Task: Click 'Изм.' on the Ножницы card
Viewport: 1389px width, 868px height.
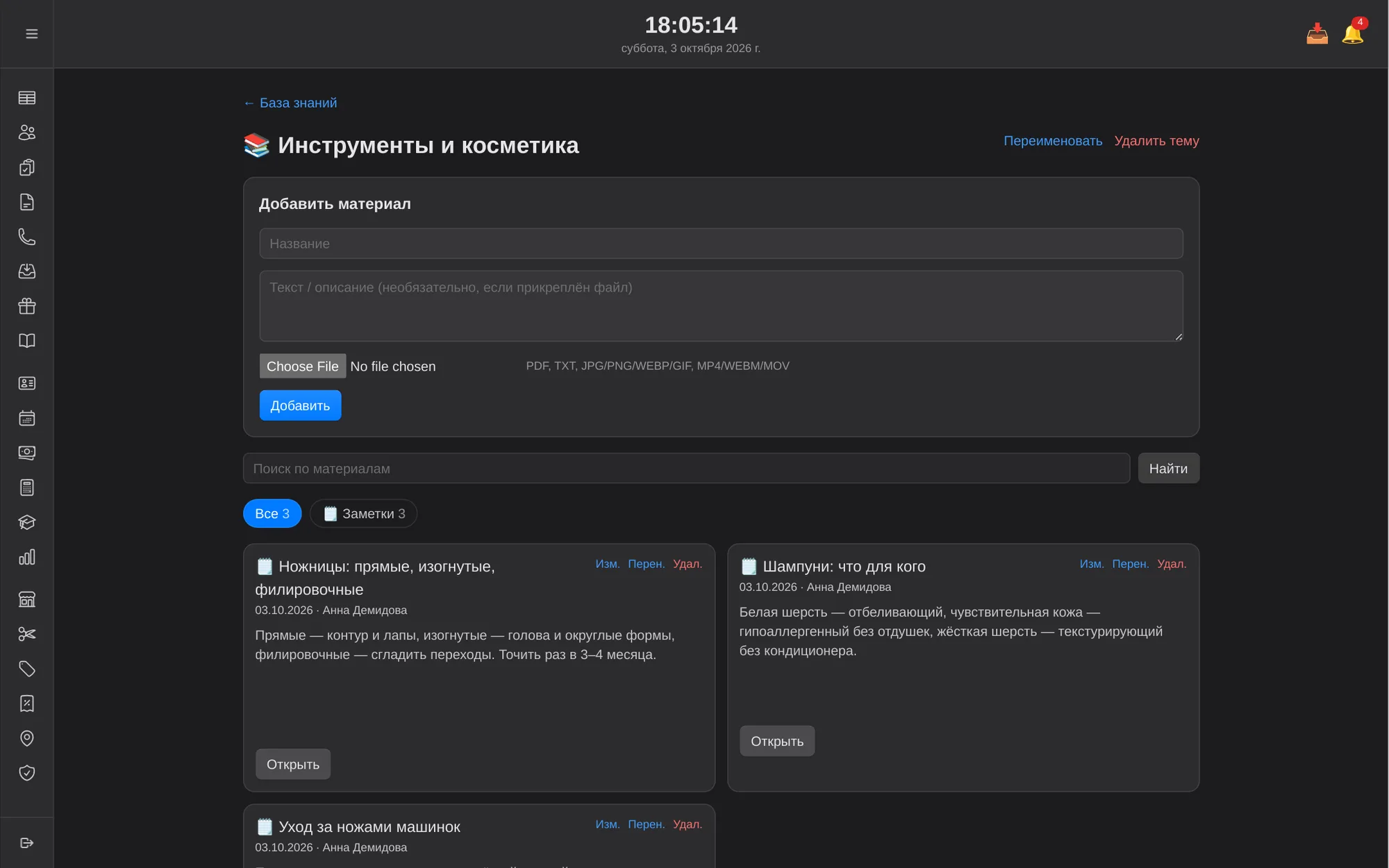Action: click(607, 564)
